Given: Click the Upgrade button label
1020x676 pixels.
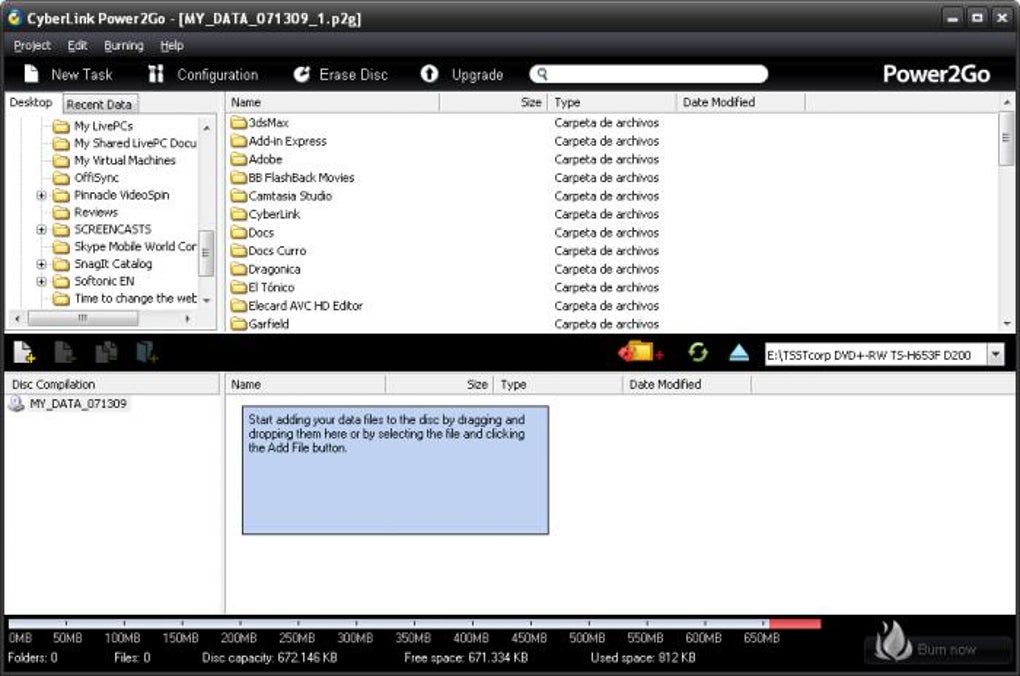Looking at the screenshot, I should click(x=477, y=74).
